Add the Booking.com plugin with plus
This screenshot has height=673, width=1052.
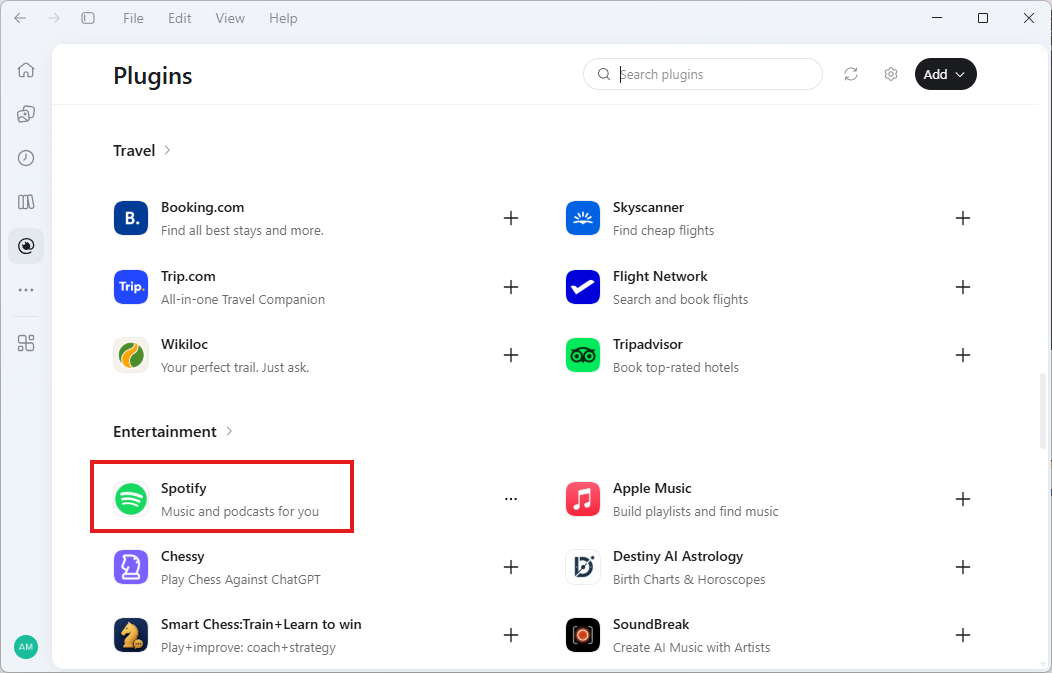click(x=511, y=218)
